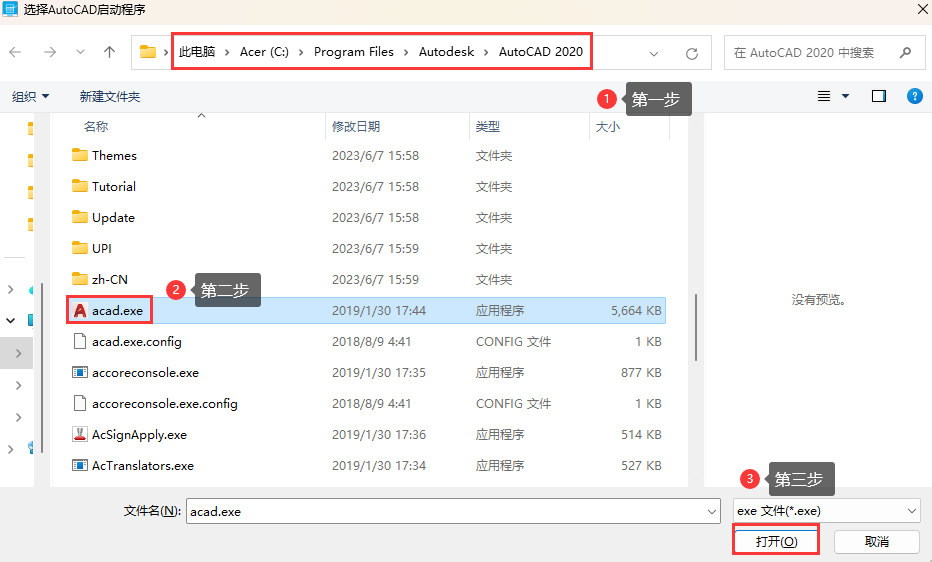Click the navigation pane scrollbar
Image resolution: width=932 pixels, height=562 pixels.
[x=42, y=367]
